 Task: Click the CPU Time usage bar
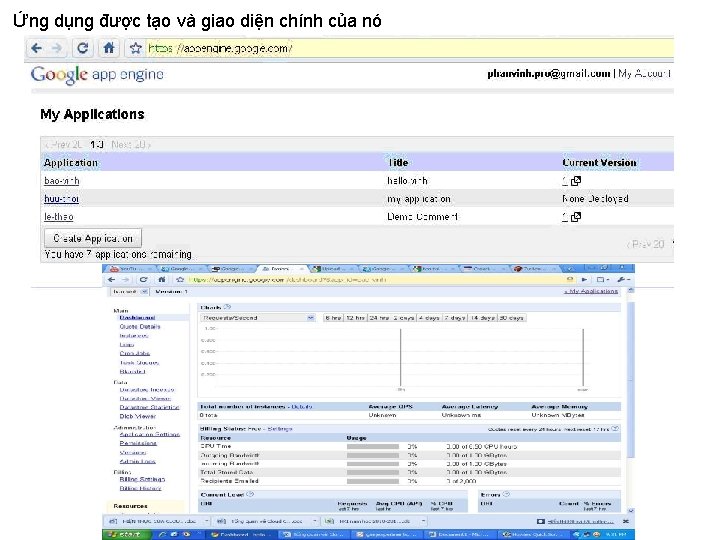[x=373, y=446]
